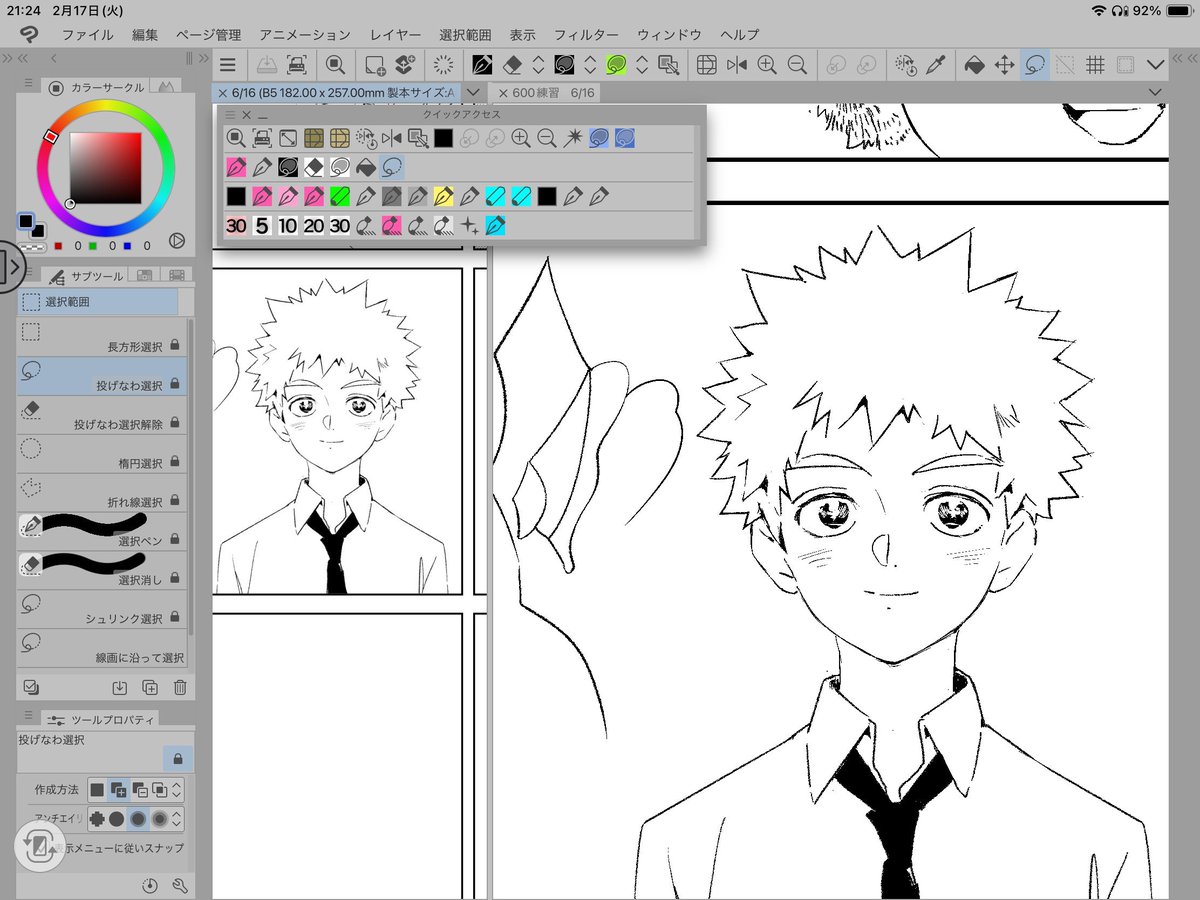This screenshot has width=1200, height=900.
Task: Toggle lock on 選択ペン sub tool row
Action: coord(175,540)
